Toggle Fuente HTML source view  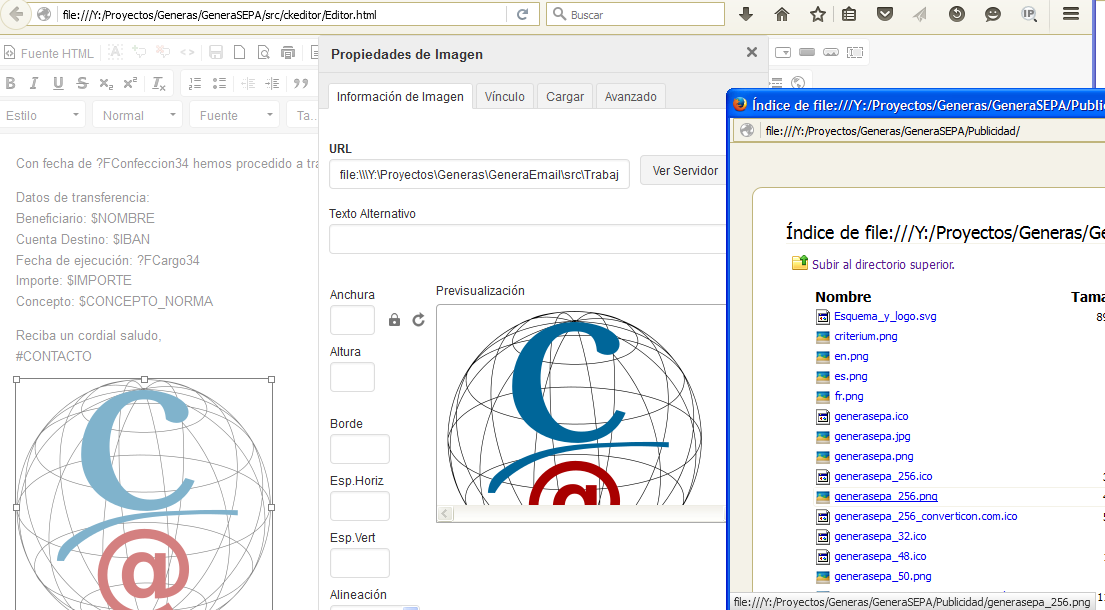tap(49, 53)
